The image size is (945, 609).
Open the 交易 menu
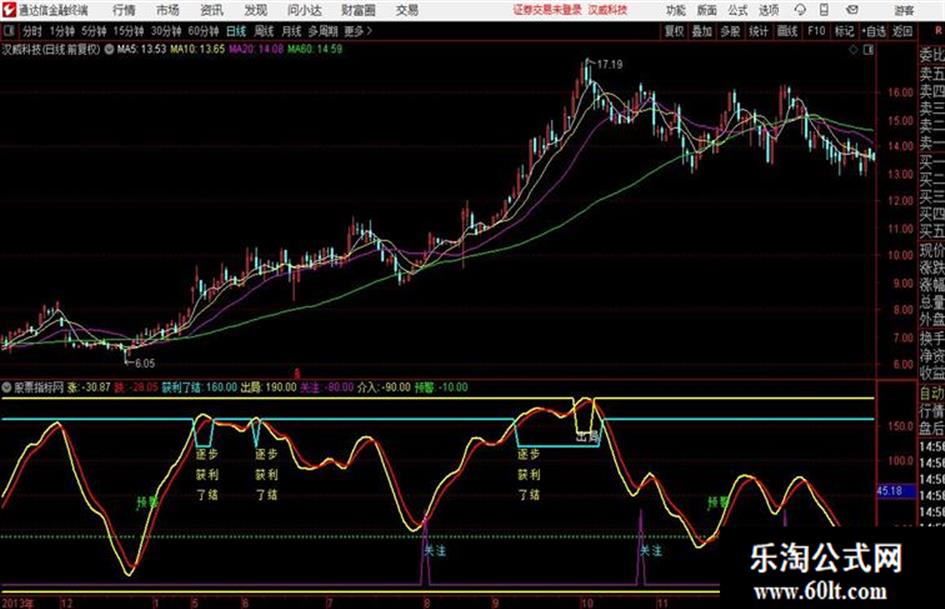tap(407, 10)
